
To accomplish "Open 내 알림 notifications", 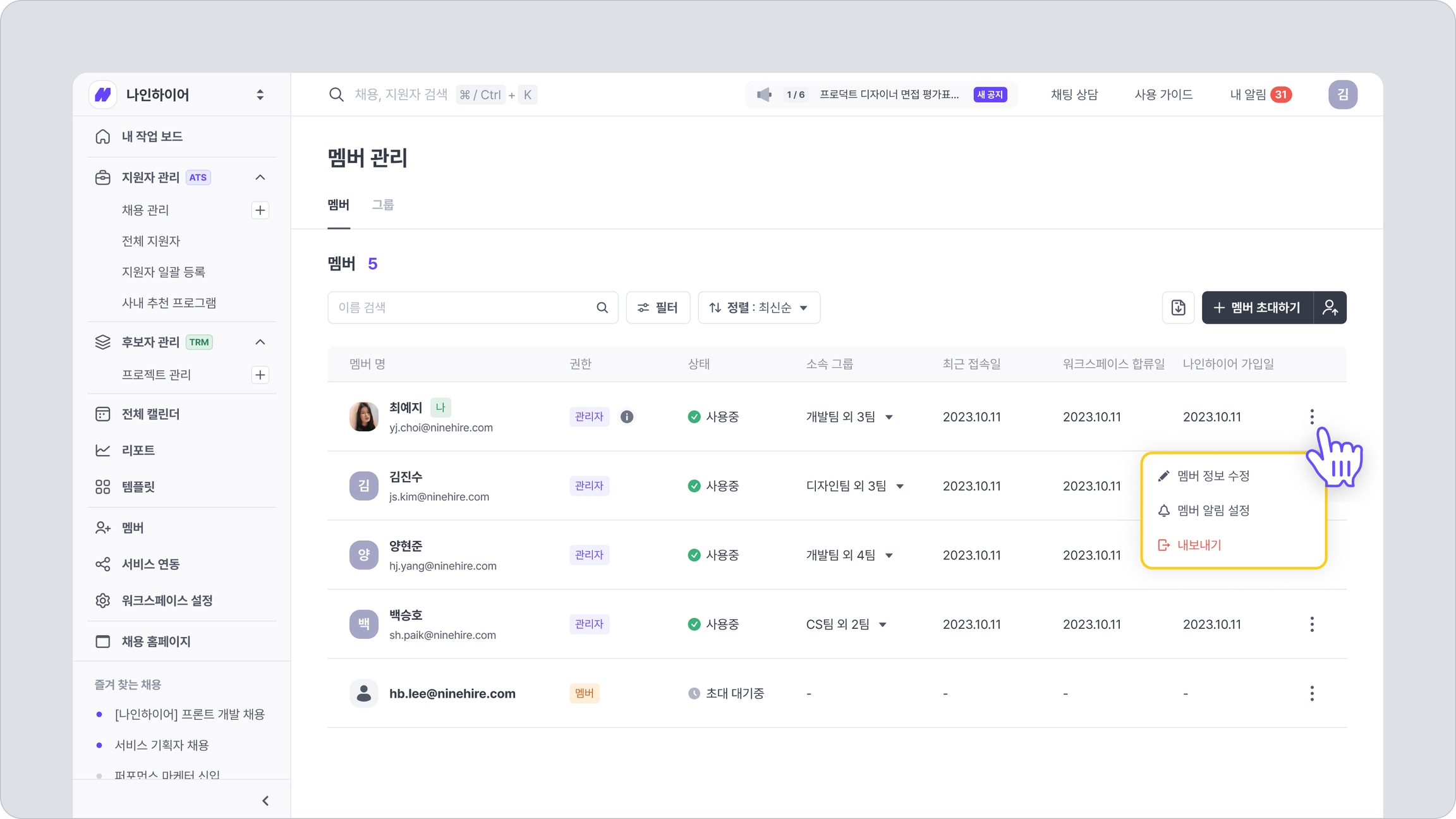I will (1261, 95).
